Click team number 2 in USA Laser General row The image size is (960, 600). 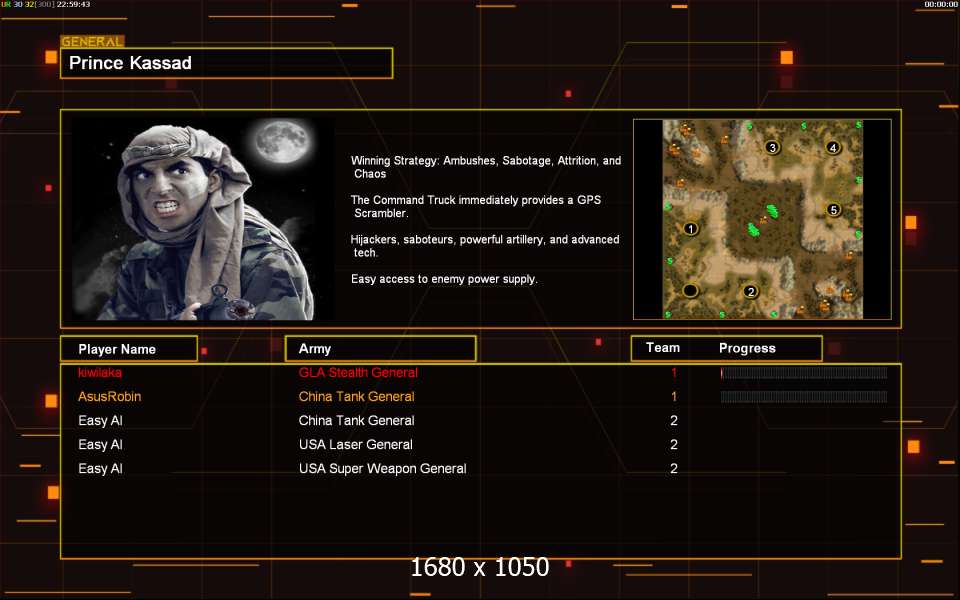click(x=674, y=444)
